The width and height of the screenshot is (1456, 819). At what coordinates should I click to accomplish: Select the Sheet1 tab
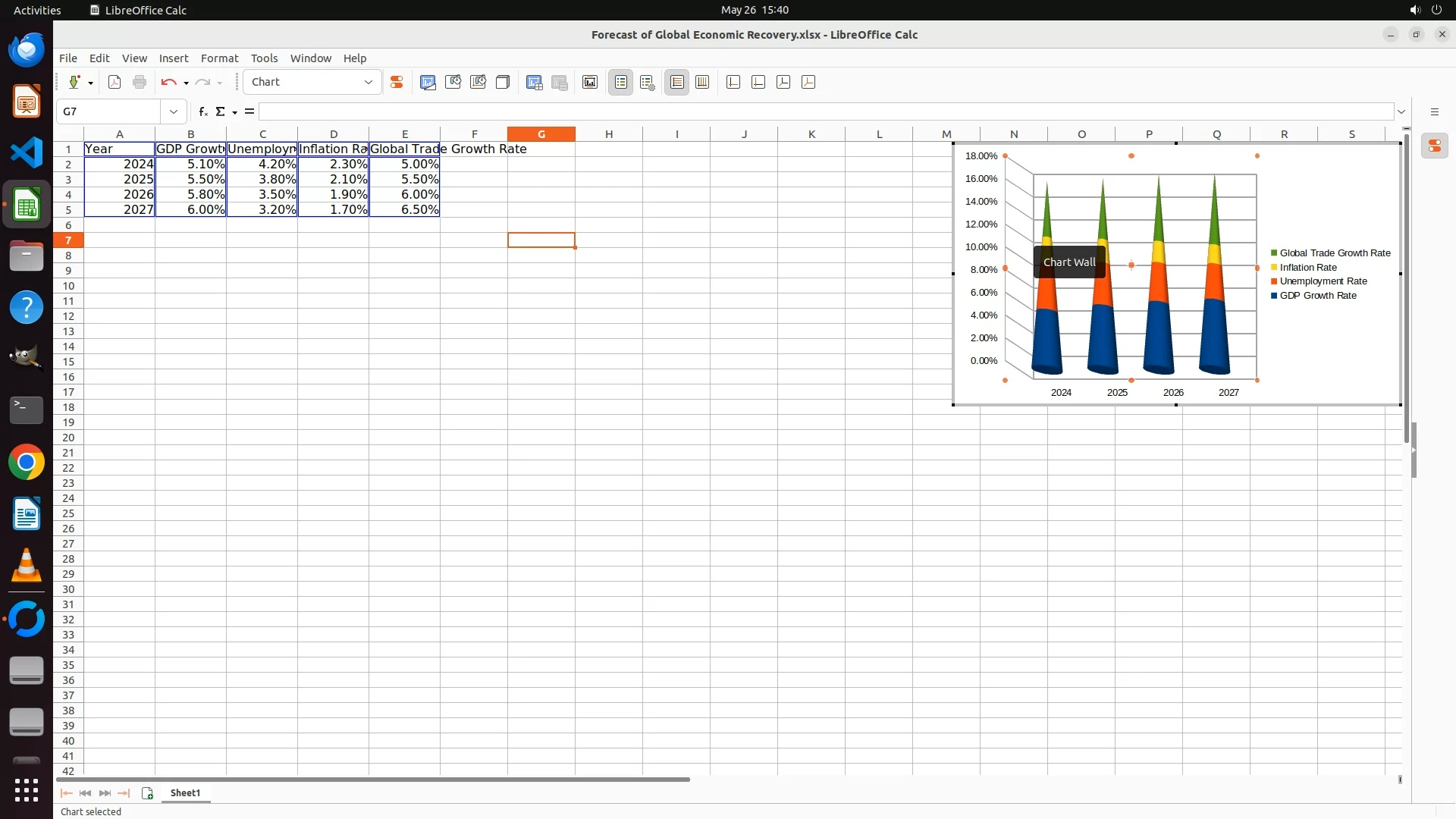[185, 793]
